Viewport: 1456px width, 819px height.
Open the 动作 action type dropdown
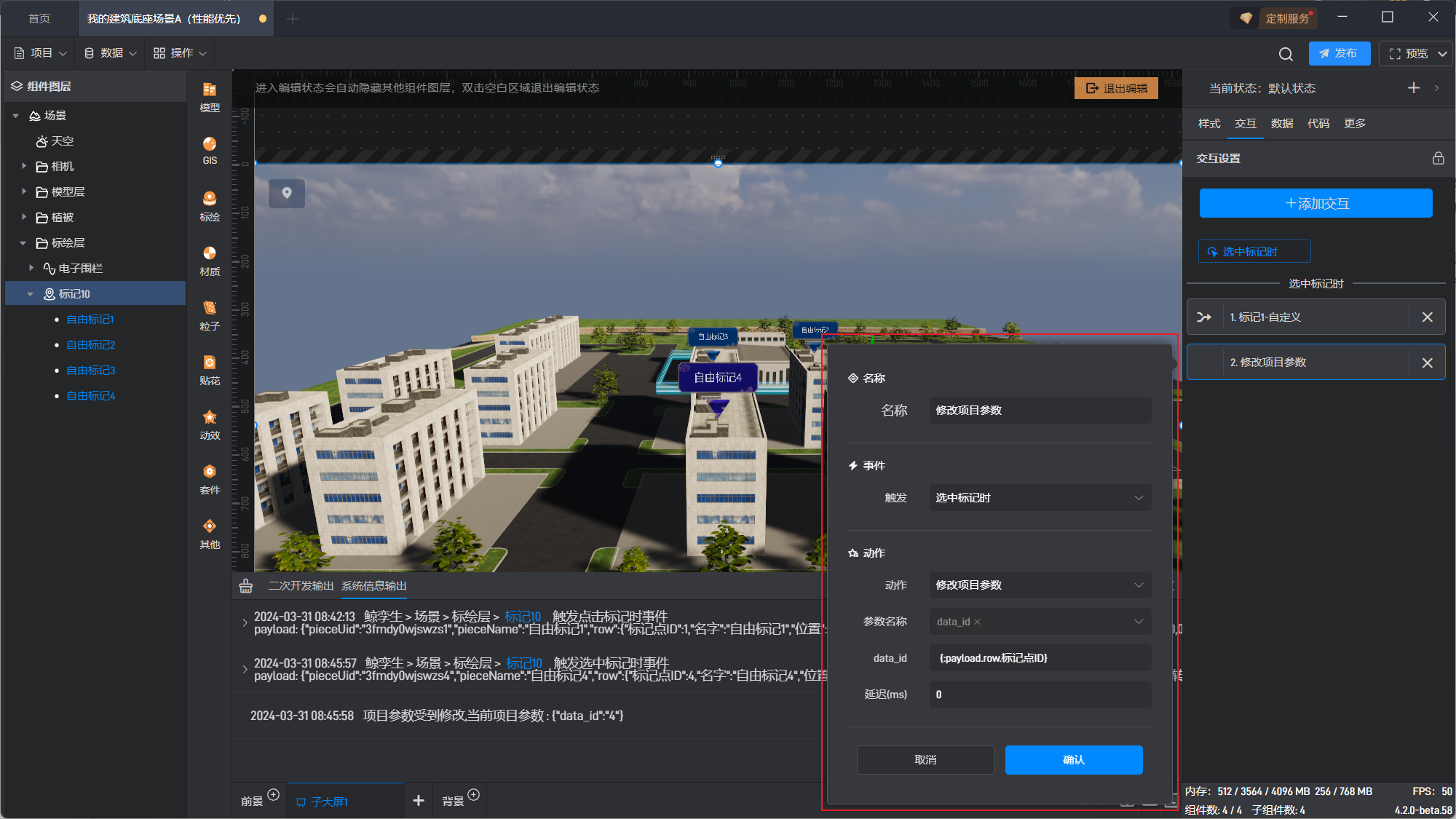[1040, 585]
